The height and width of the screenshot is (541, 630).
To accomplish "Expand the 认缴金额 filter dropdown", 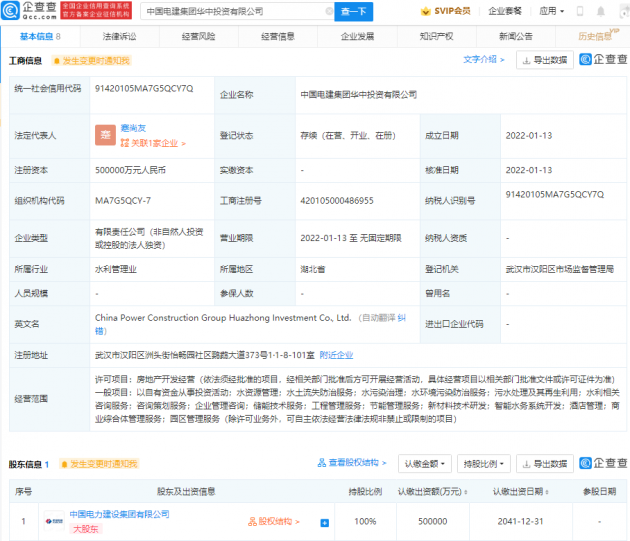I will [425, 464].
